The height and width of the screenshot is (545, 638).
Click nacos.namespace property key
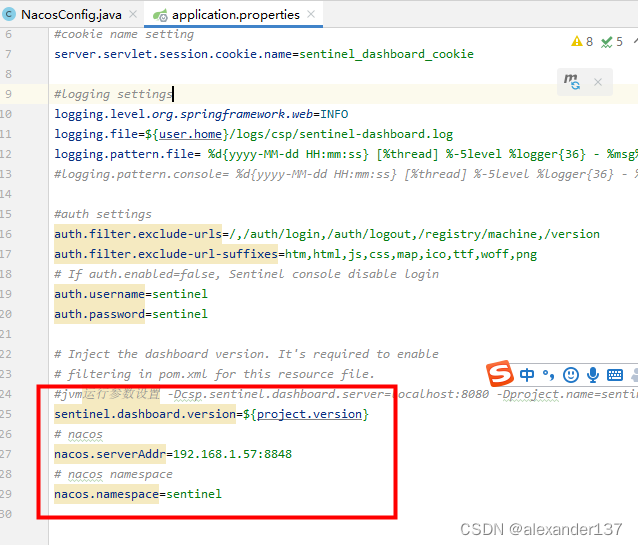tap(106, 494)
